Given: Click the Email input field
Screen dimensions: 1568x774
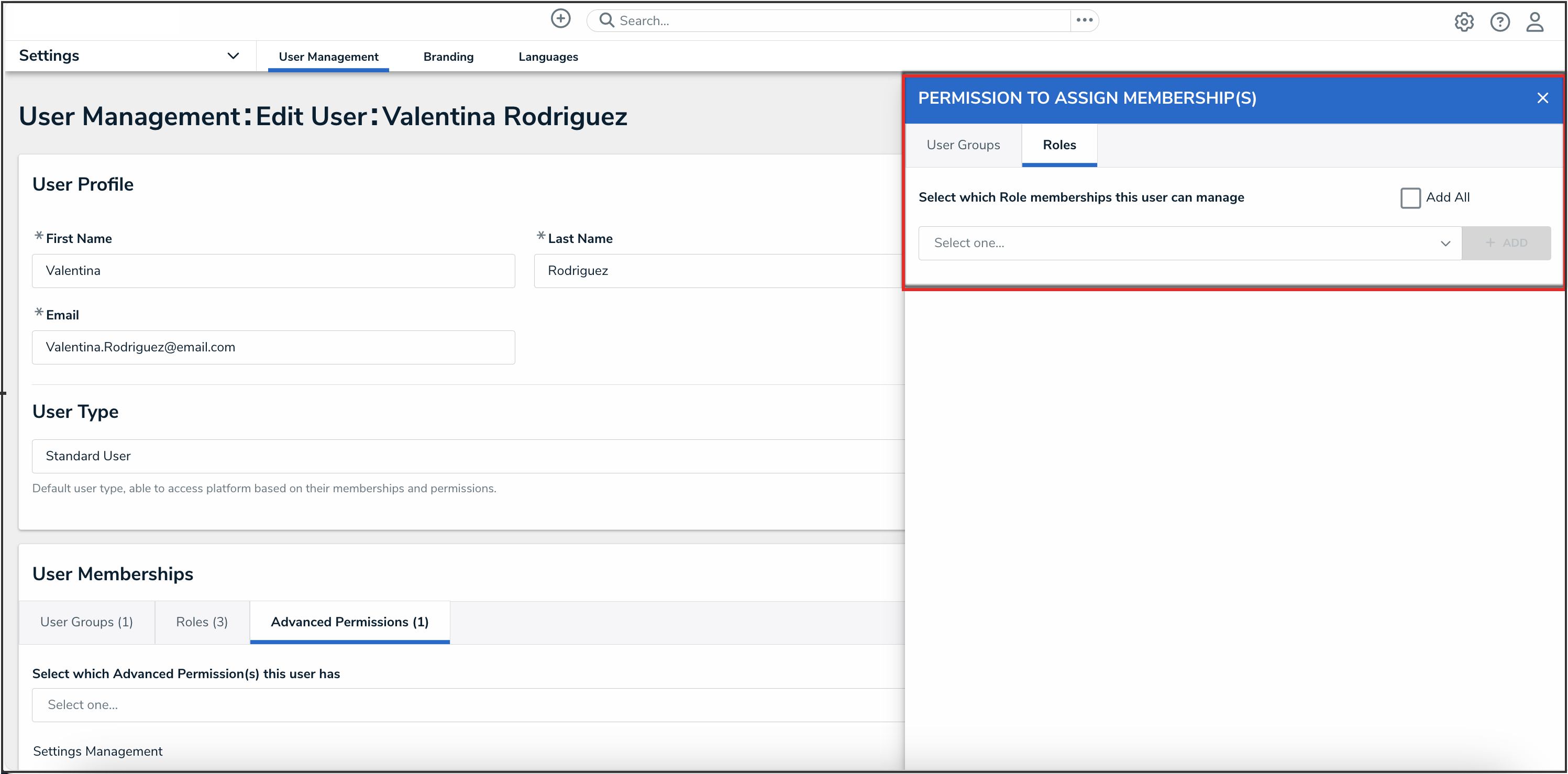Looking at the screenshot, I should point(273,347).
